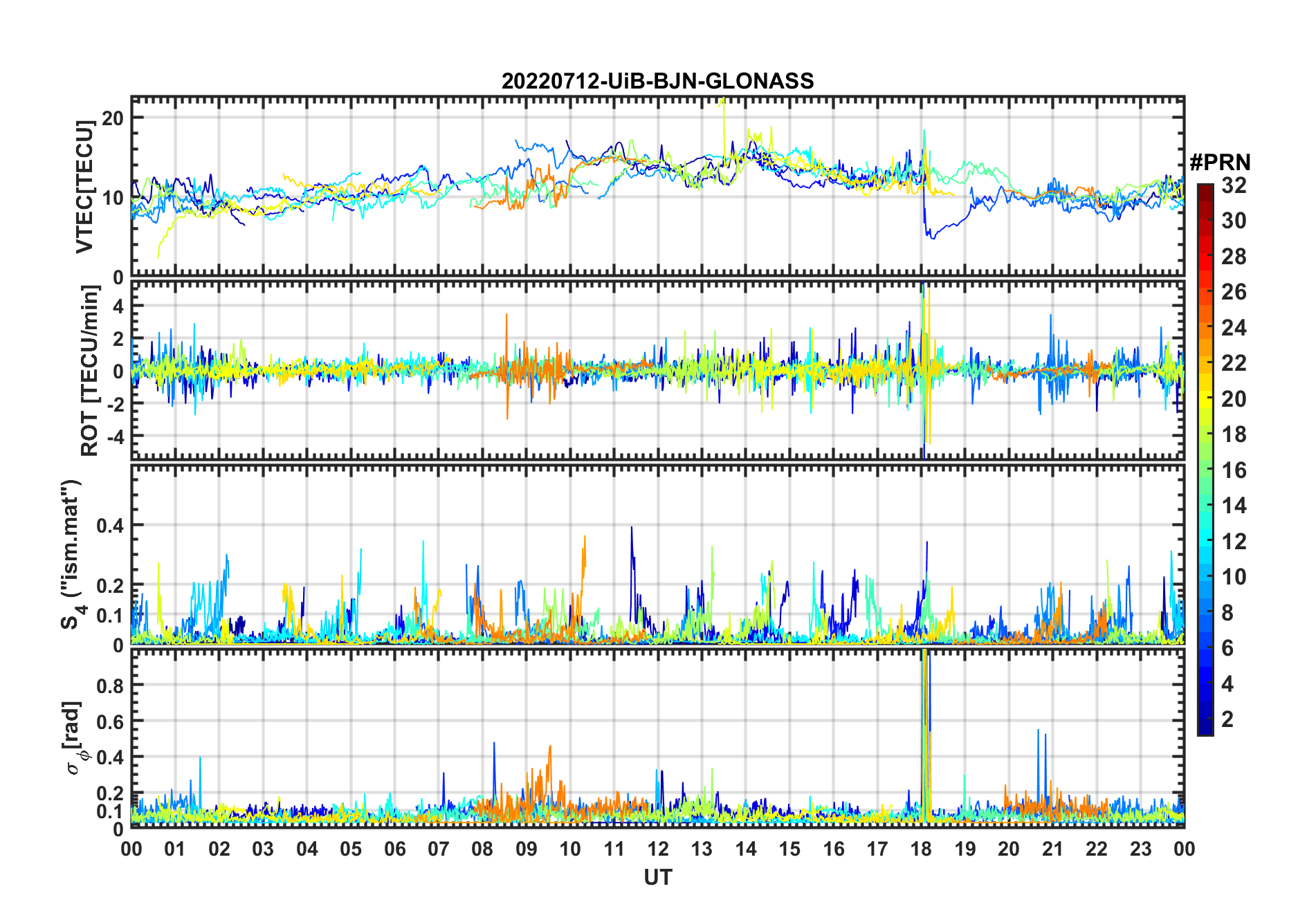This screenshot has height=920, width=1316.
Task: Click VTEC axis tick label 10
Action: point(112,198)
